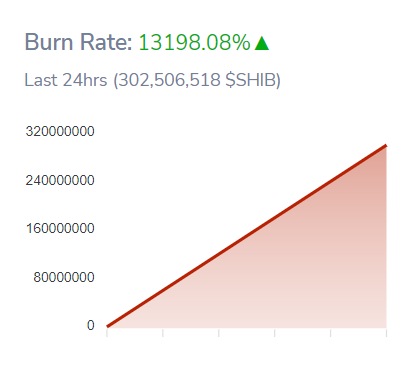Click the middle of the red trend line

coord(247,236)
